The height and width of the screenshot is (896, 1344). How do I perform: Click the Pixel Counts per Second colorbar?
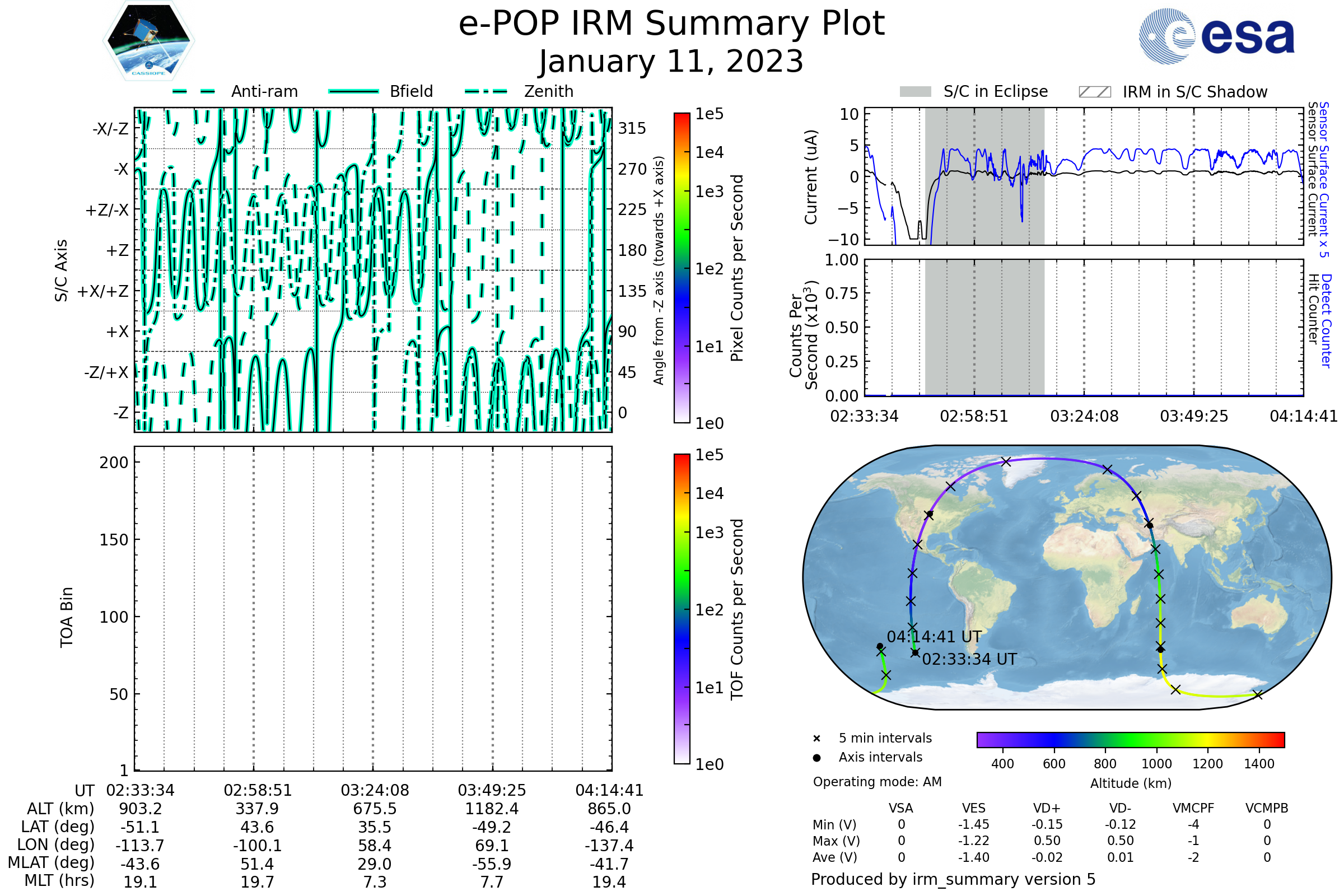click(682, 268)
